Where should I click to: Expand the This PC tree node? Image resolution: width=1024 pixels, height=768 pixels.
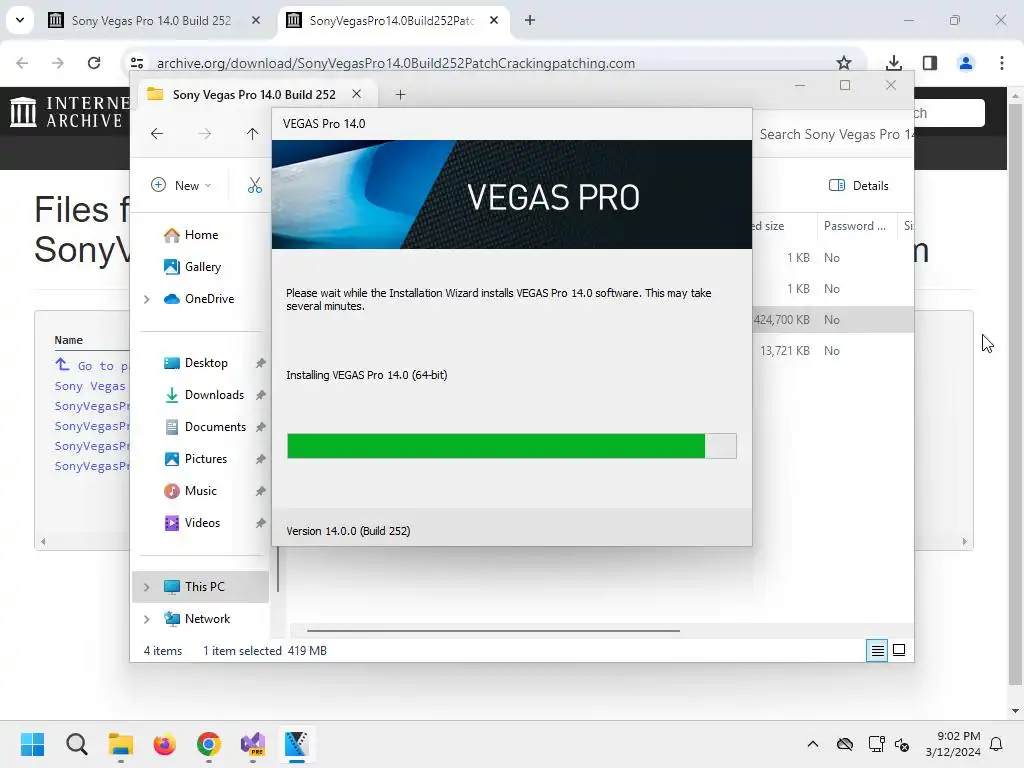pos(147,587)
